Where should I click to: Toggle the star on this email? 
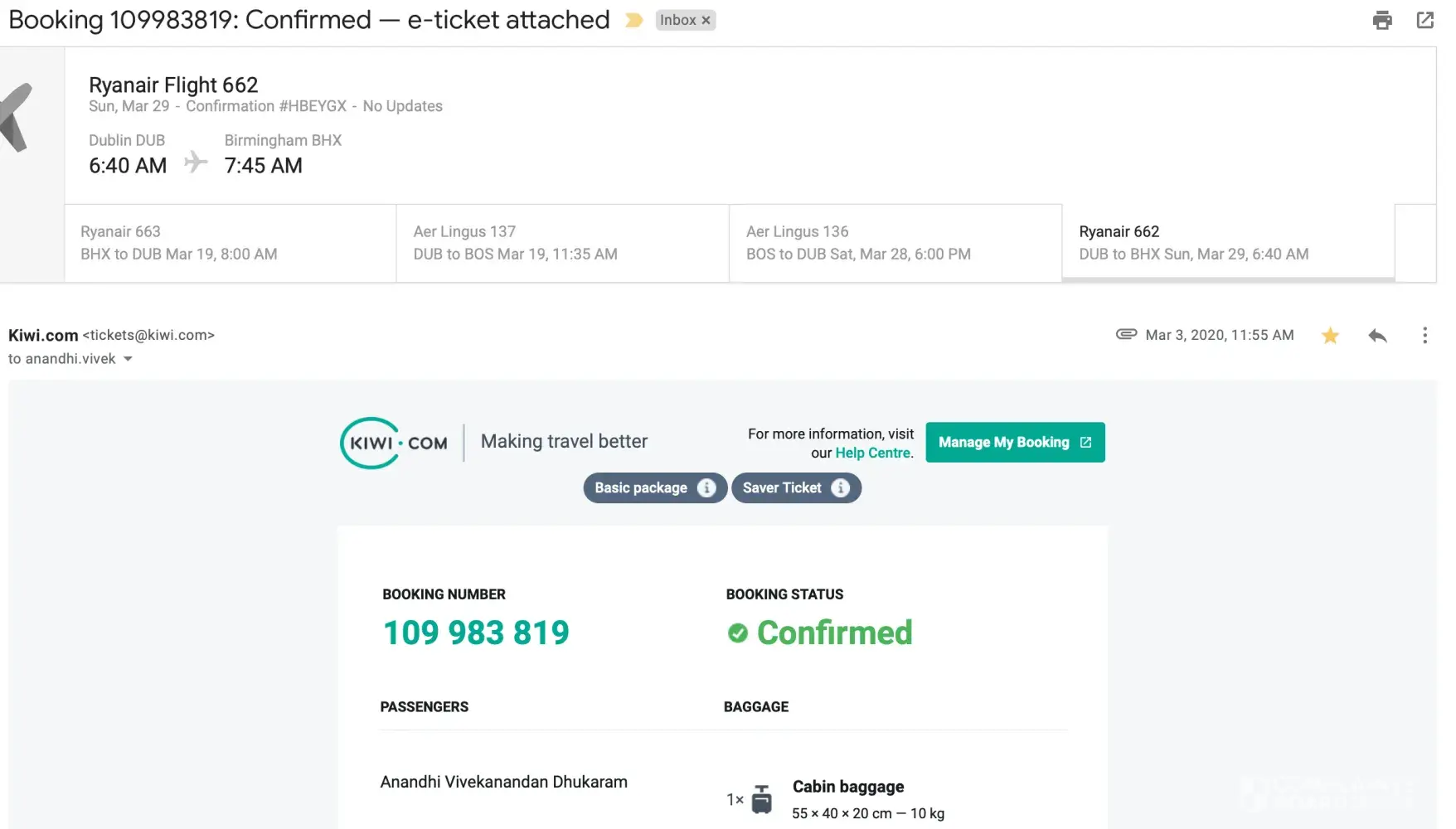pos(1330,336)
